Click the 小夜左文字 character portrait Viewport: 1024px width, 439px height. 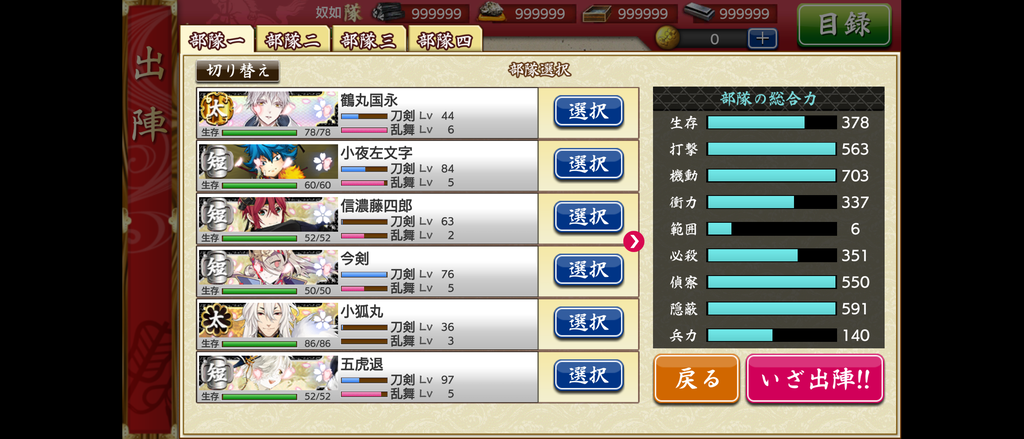click(268, 162)
